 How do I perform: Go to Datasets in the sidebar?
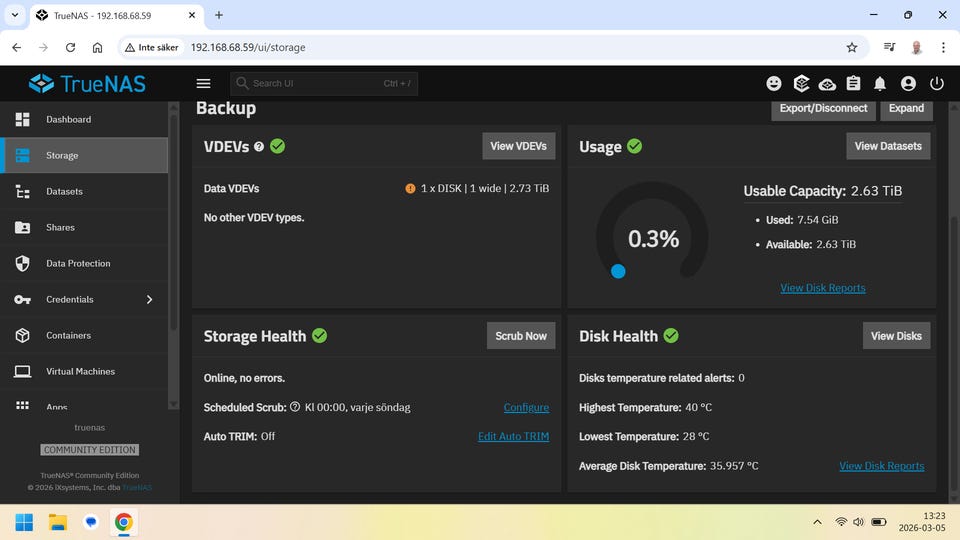click(x=64, y=191)
